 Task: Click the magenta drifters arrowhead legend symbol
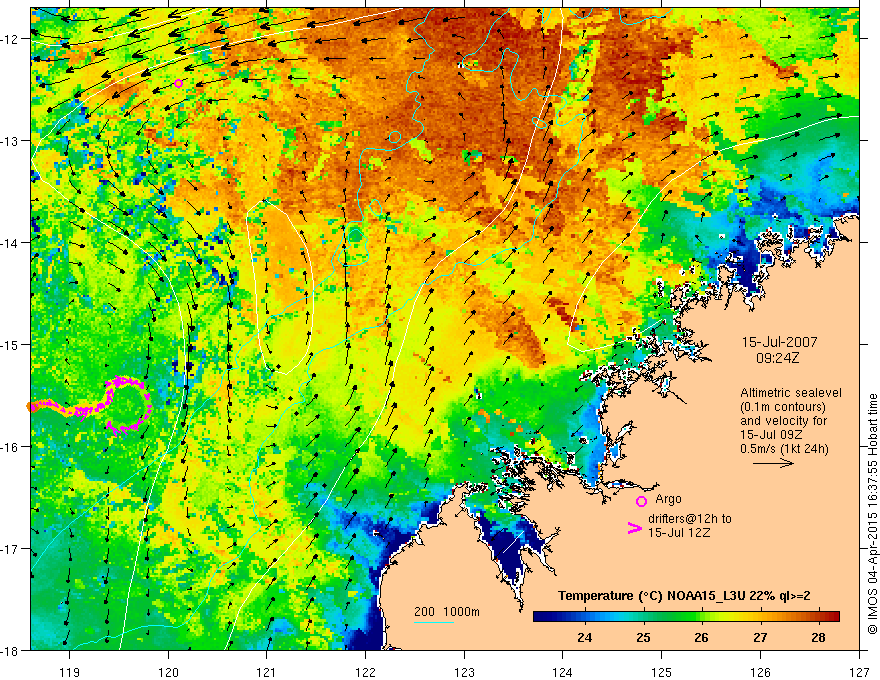[x=634, y=528]
